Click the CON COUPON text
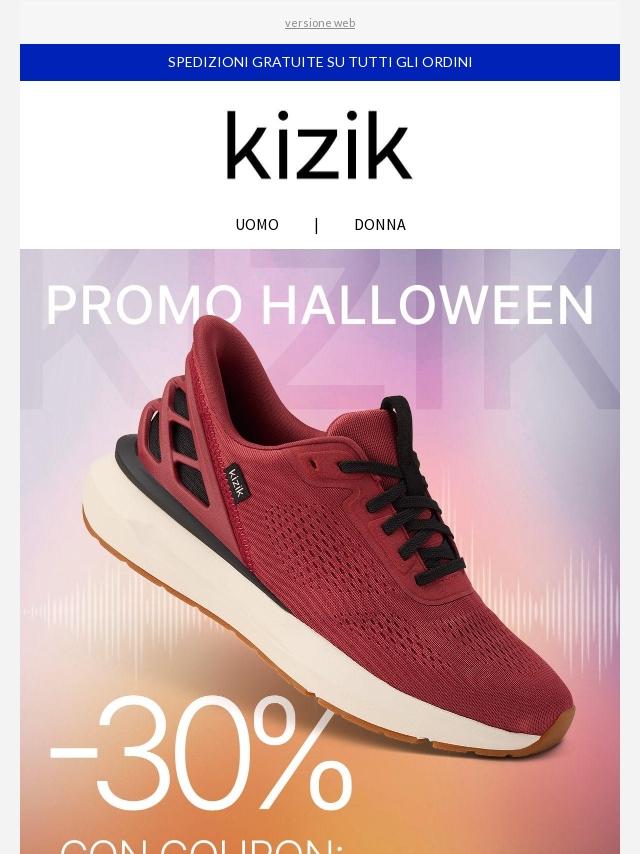The height and width of the screenshot is (854, 640). 202,846
